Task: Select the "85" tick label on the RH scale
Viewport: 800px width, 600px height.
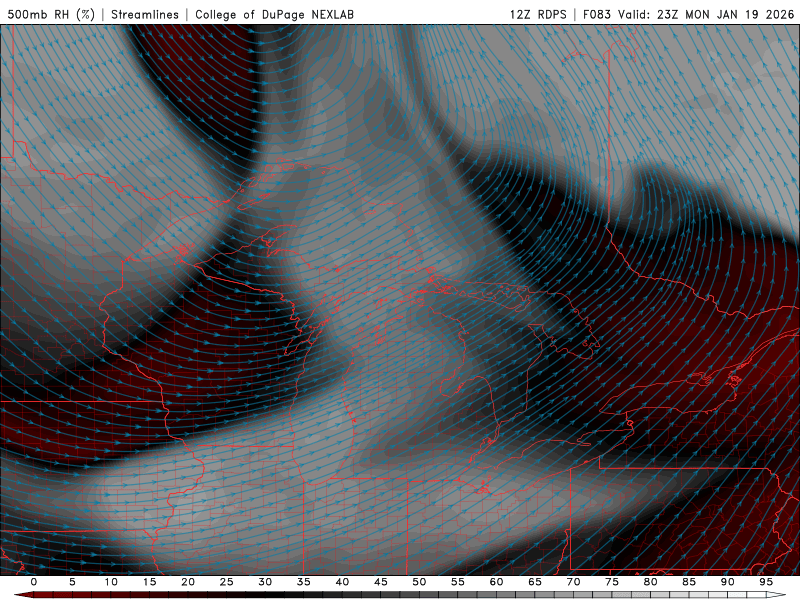Action: point(689,582)
